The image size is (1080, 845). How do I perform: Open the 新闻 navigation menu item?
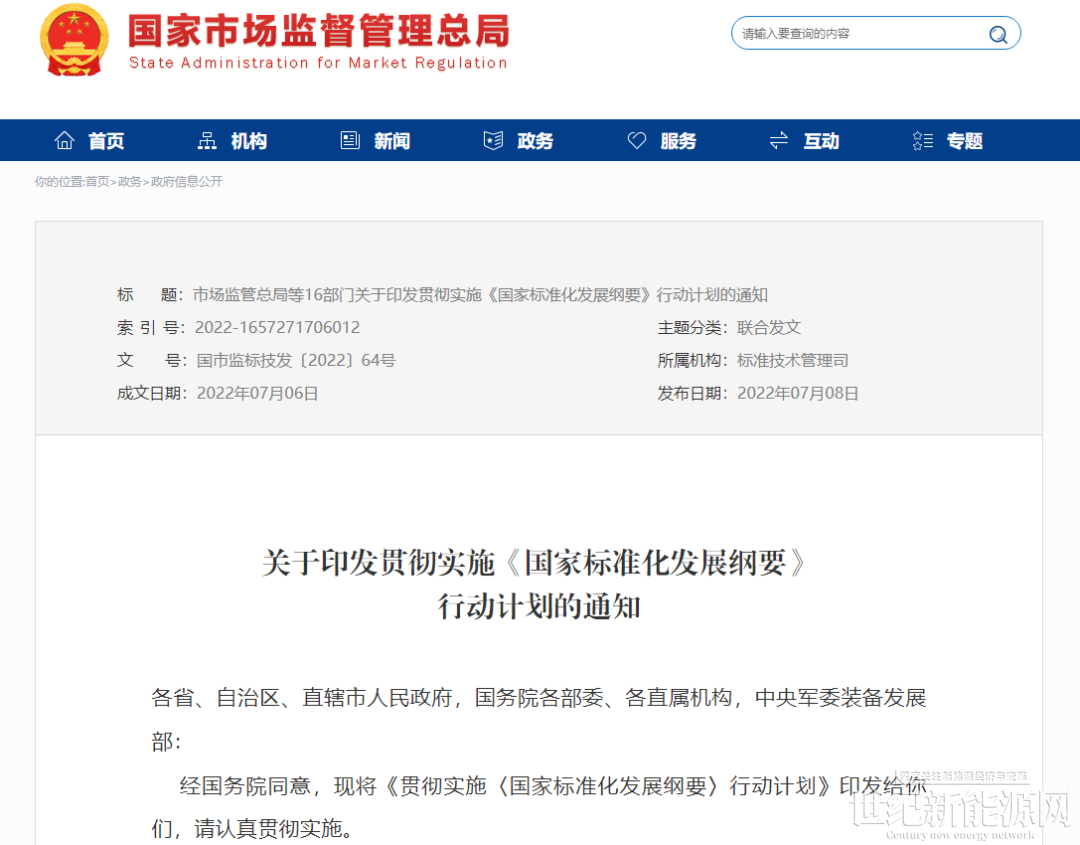point(392,141)
